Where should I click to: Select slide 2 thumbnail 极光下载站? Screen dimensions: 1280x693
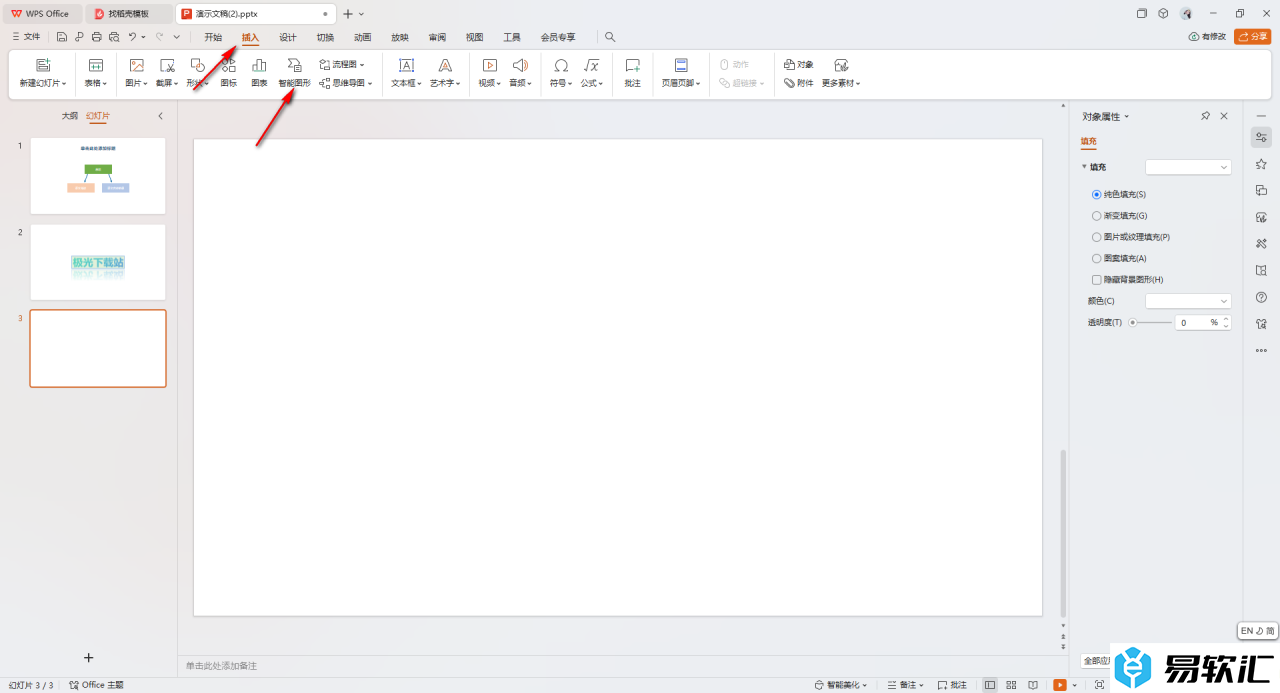coord(98,262)
